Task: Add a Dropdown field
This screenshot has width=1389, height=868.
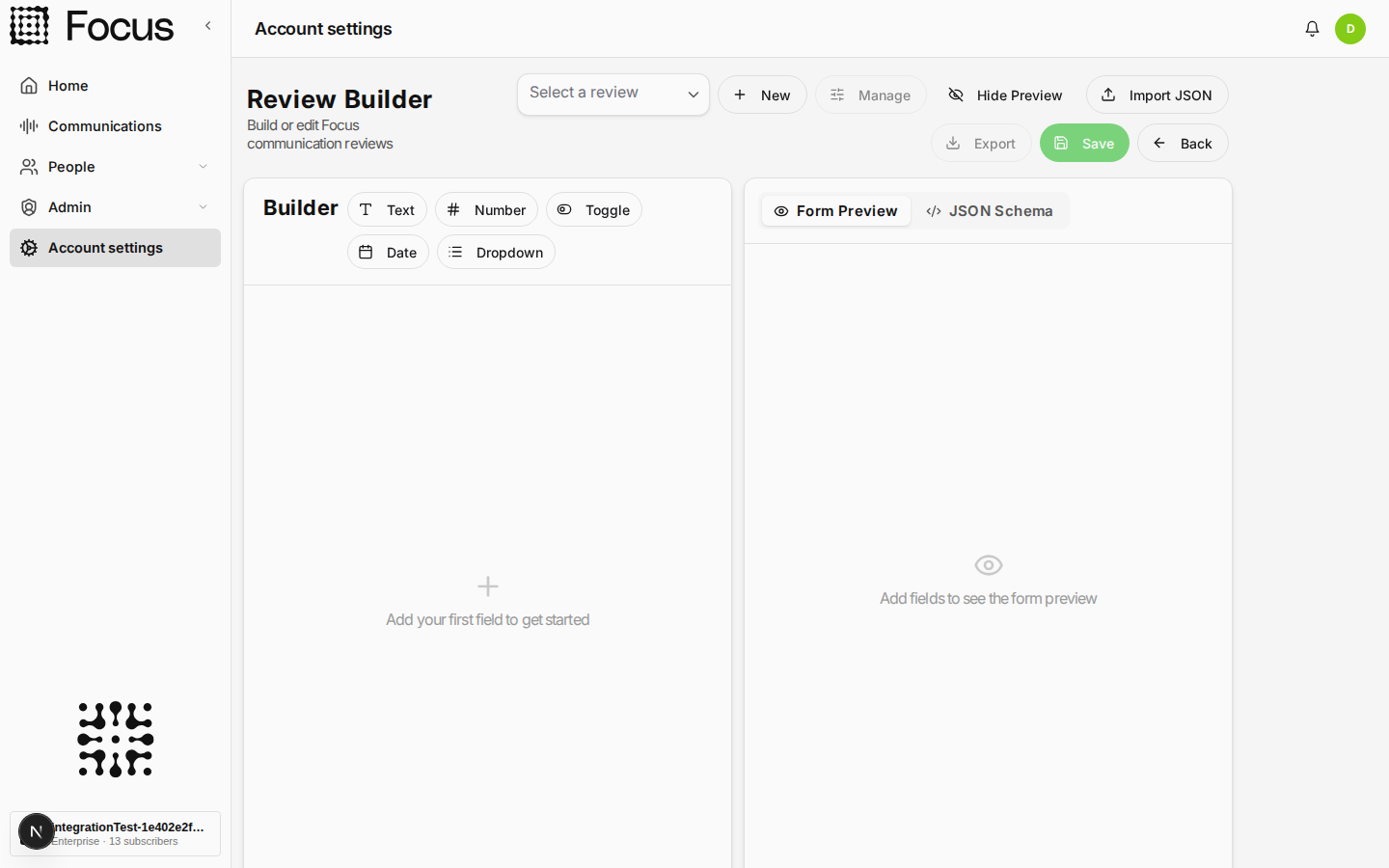Action: [496, 252]
